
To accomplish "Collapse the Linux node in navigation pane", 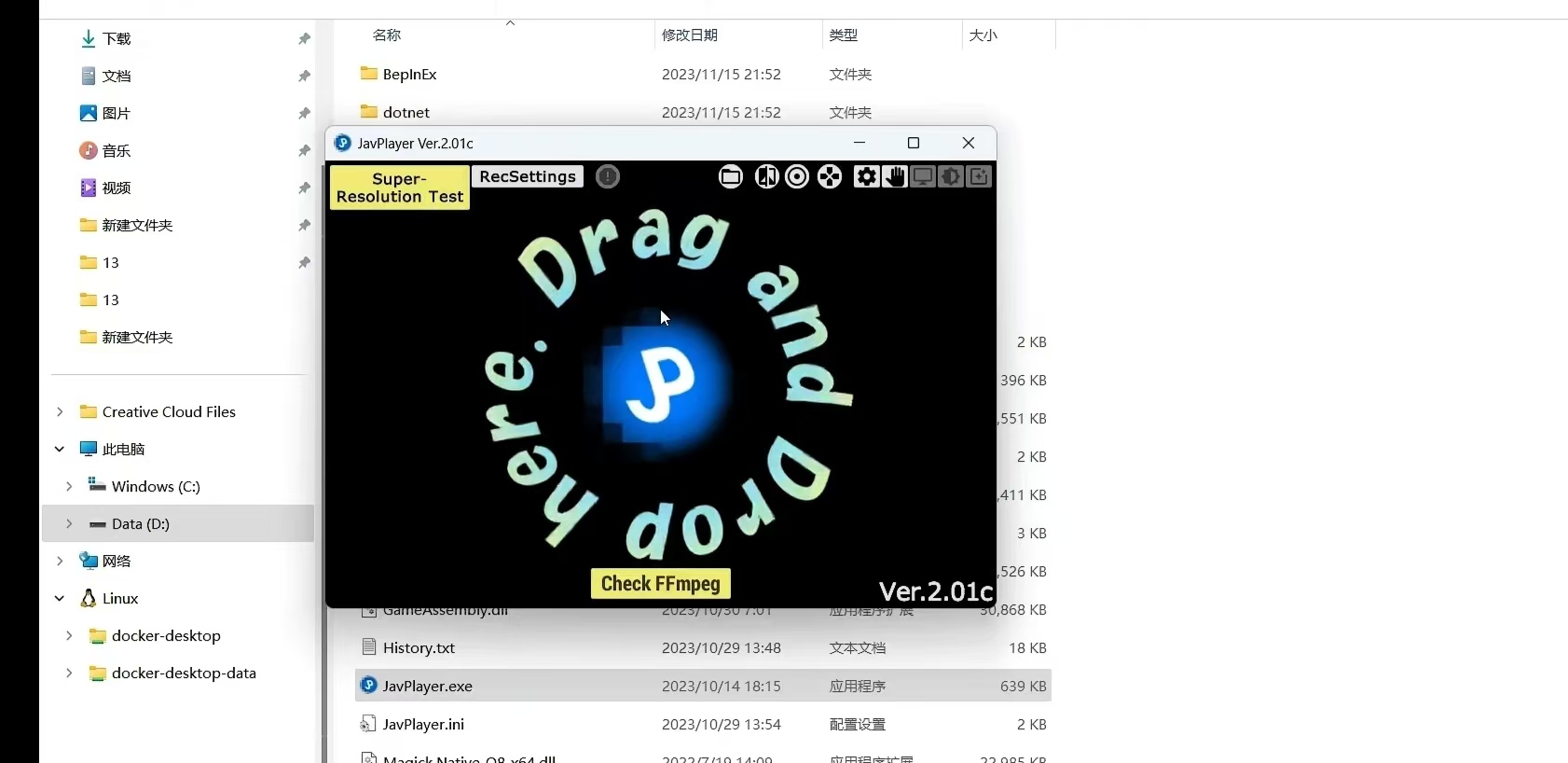I will (60, 598).
